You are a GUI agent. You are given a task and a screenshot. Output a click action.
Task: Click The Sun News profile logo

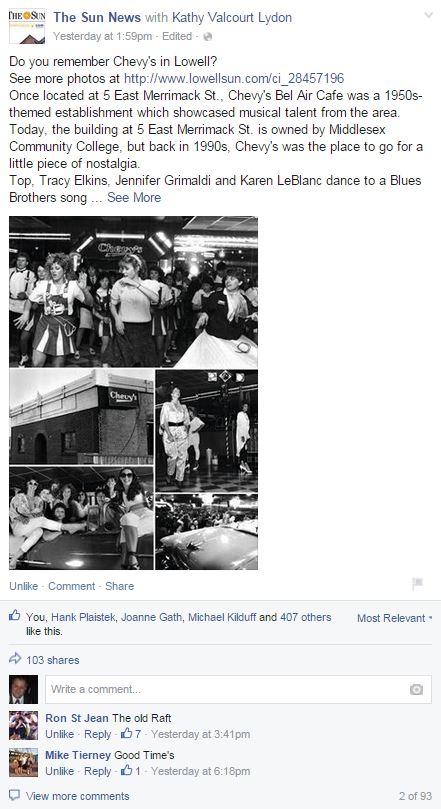tap(27, 26)
